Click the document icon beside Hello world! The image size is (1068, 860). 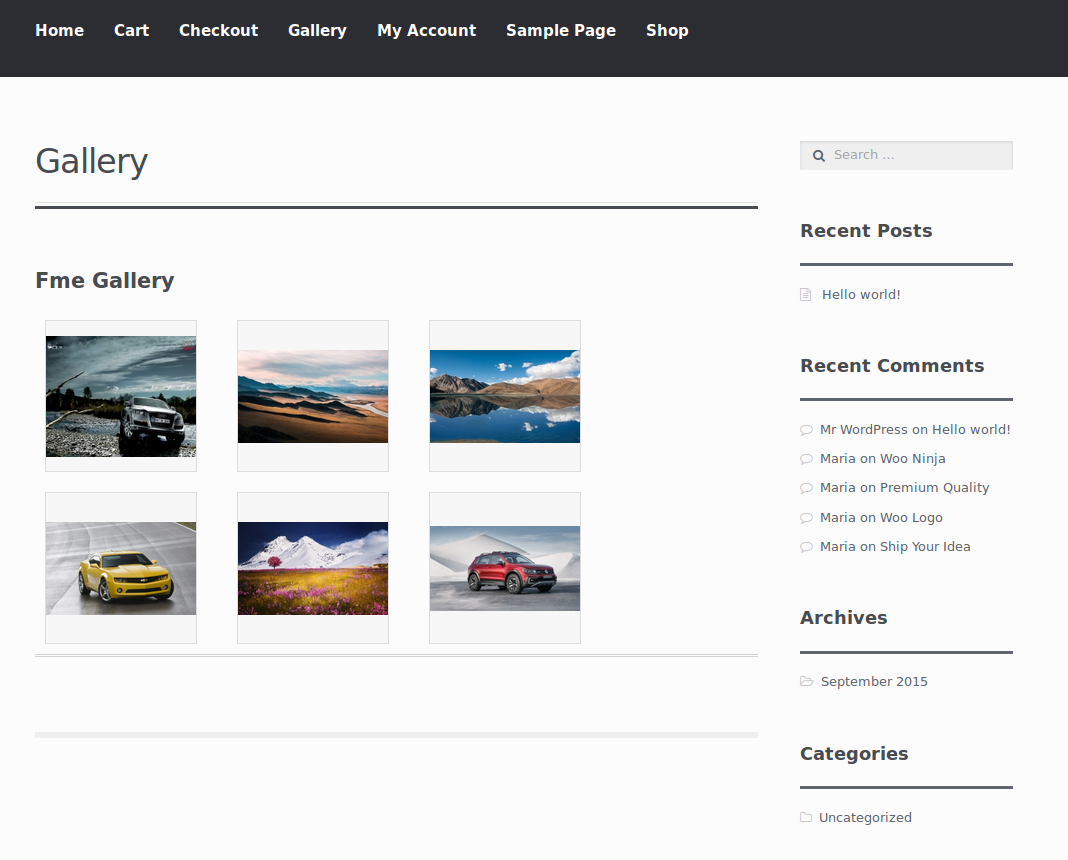click(x=806, y=295)
